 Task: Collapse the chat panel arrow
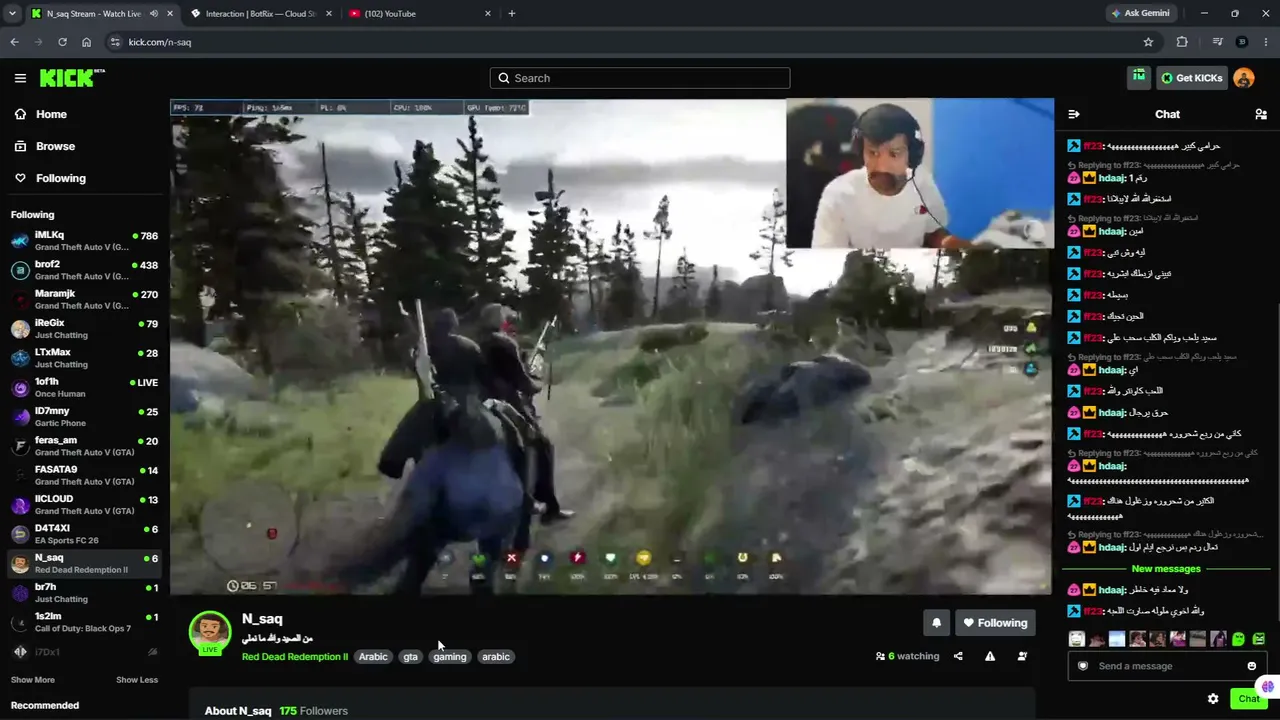tap(1074, 114)
